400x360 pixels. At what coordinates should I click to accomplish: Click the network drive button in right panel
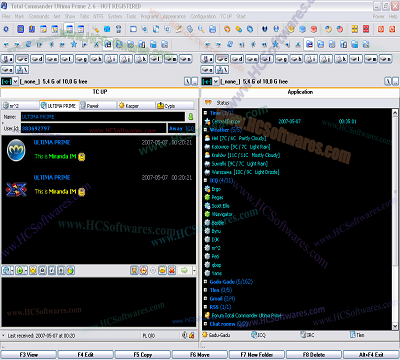(222, 70)
